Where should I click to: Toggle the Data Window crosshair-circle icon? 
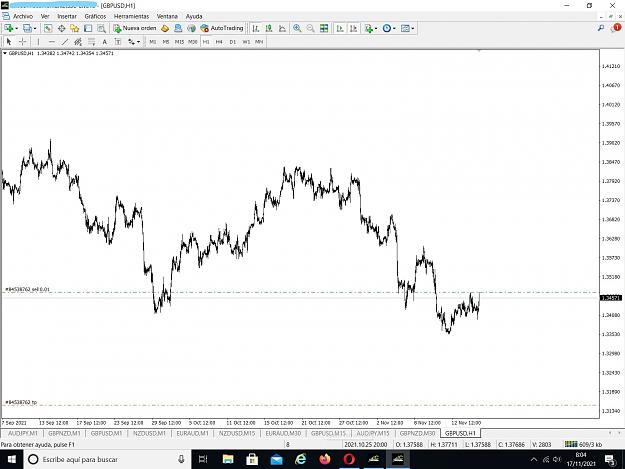click(x=61, y=28)
